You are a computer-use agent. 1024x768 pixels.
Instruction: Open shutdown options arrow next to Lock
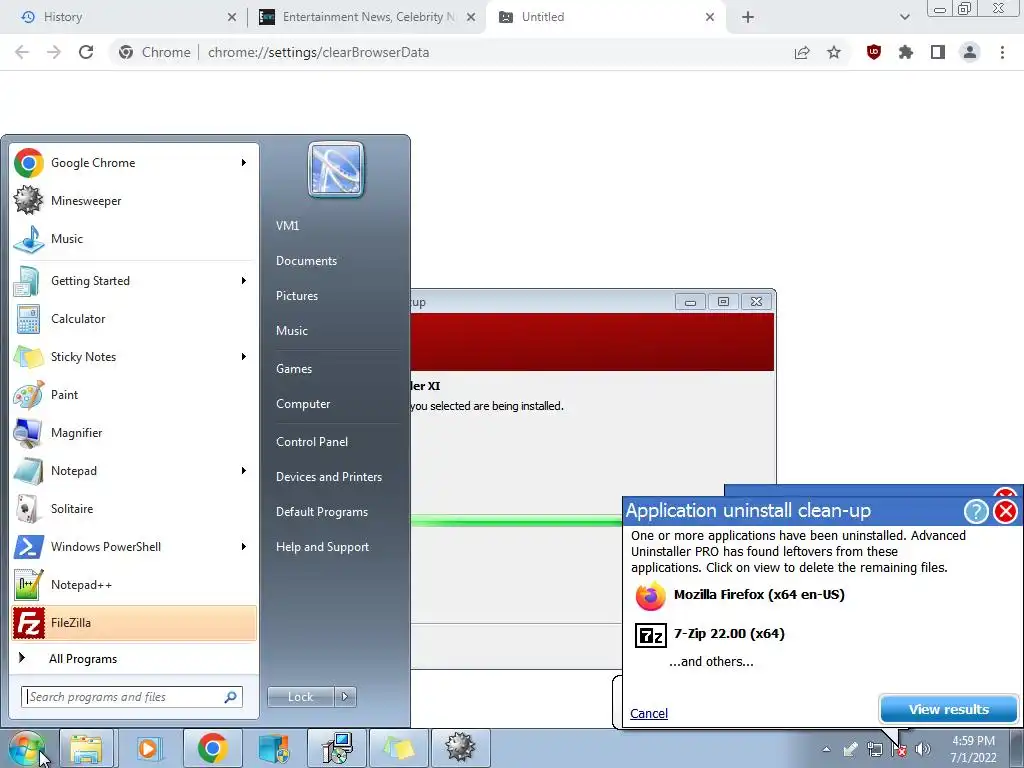coord(345,697)
